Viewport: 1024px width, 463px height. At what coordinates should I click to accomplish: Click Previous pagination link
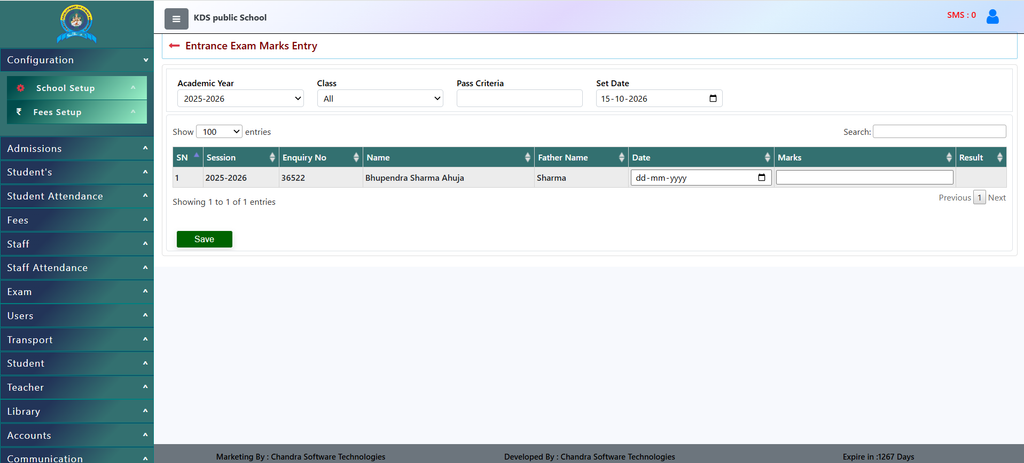954,198
